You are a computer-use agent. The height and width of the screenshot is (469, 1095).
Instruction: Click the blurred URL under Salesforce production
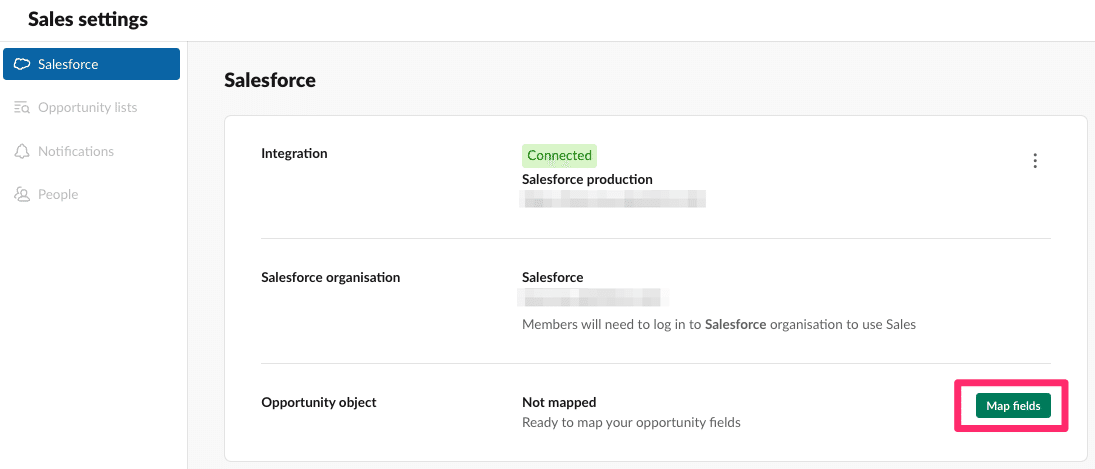(614, 199)
